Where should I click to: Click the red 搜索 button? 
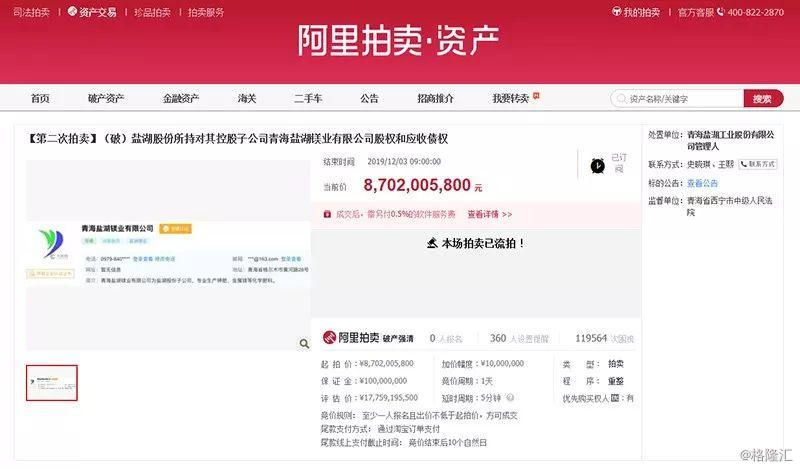click(763, 98)
